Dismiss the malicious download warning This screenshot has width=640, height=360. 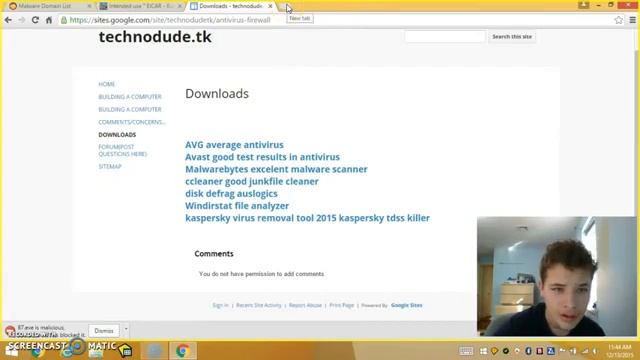click(104, 331)
